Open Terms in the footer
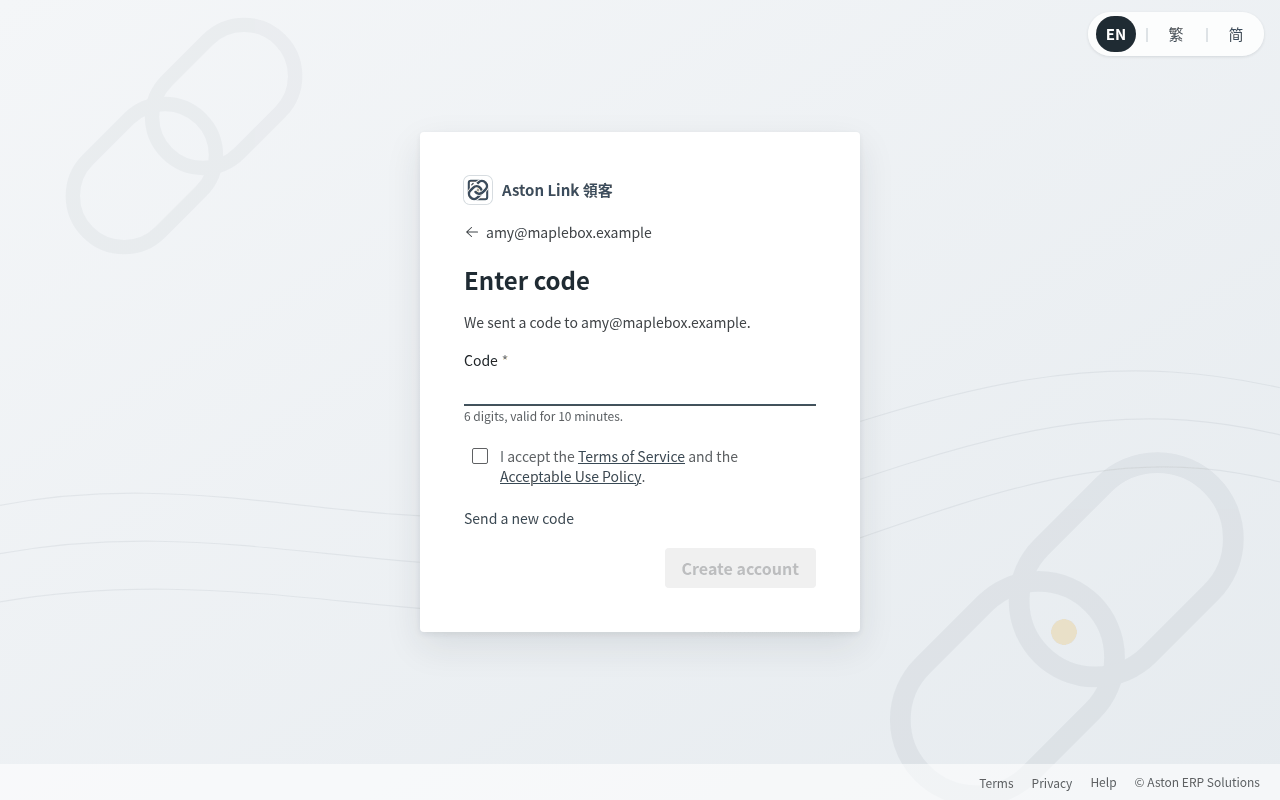 996,783
